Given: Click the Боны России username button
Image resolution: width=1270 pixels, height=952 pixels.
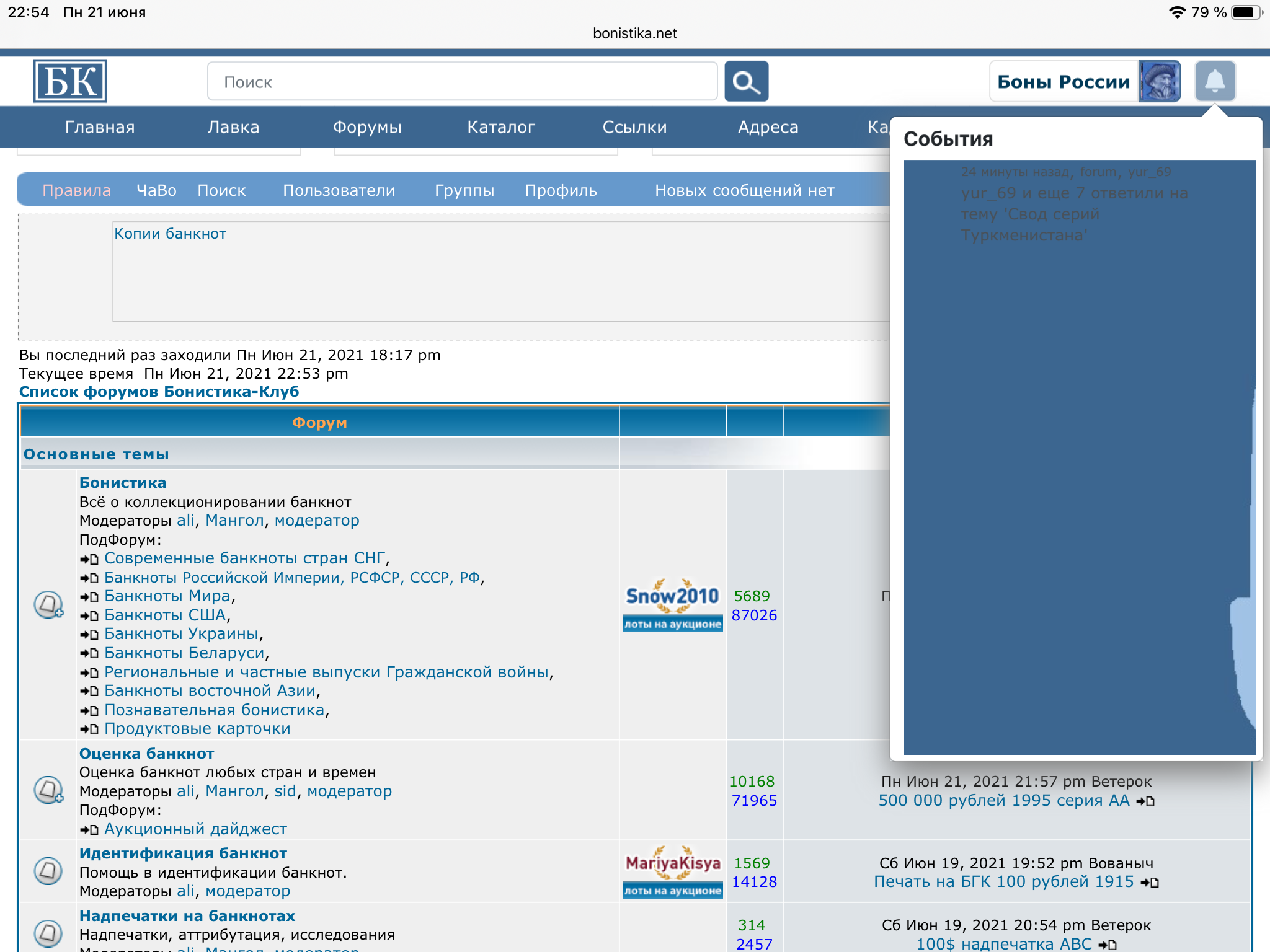Looking at the screenshot, I should pyautogui.click(x=1064, y=81).
